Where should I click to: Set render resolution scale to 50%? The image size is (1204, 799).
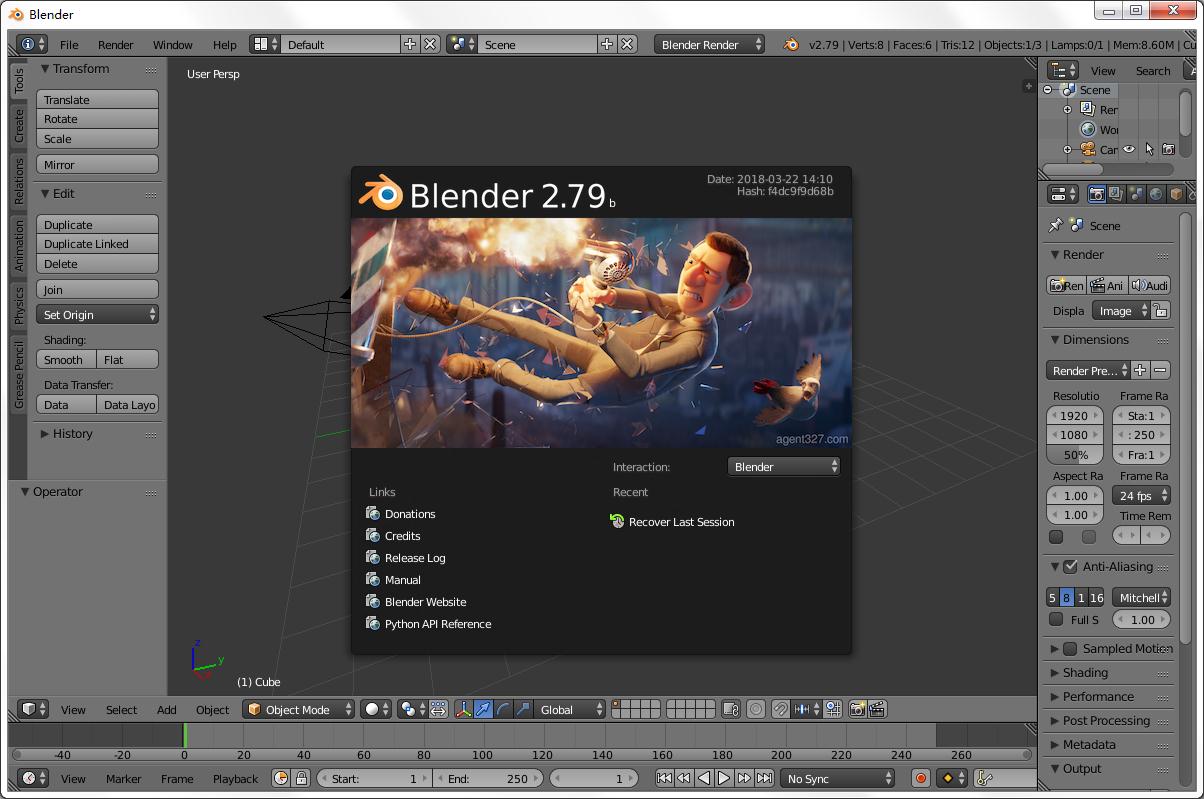click(x=1074, y=455)
